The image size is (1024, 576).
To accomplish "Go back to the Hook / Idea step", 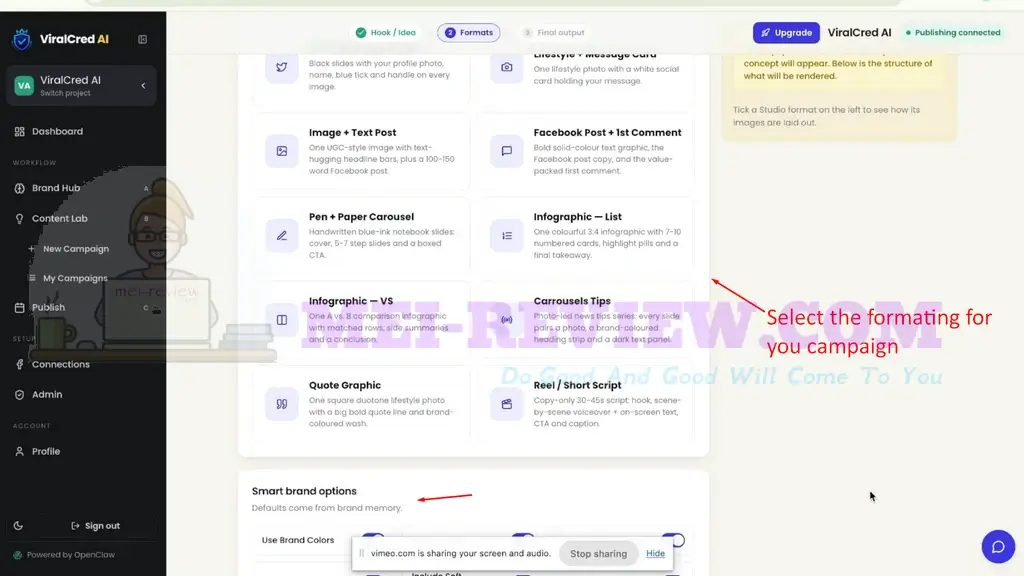I will click(386, 33).
